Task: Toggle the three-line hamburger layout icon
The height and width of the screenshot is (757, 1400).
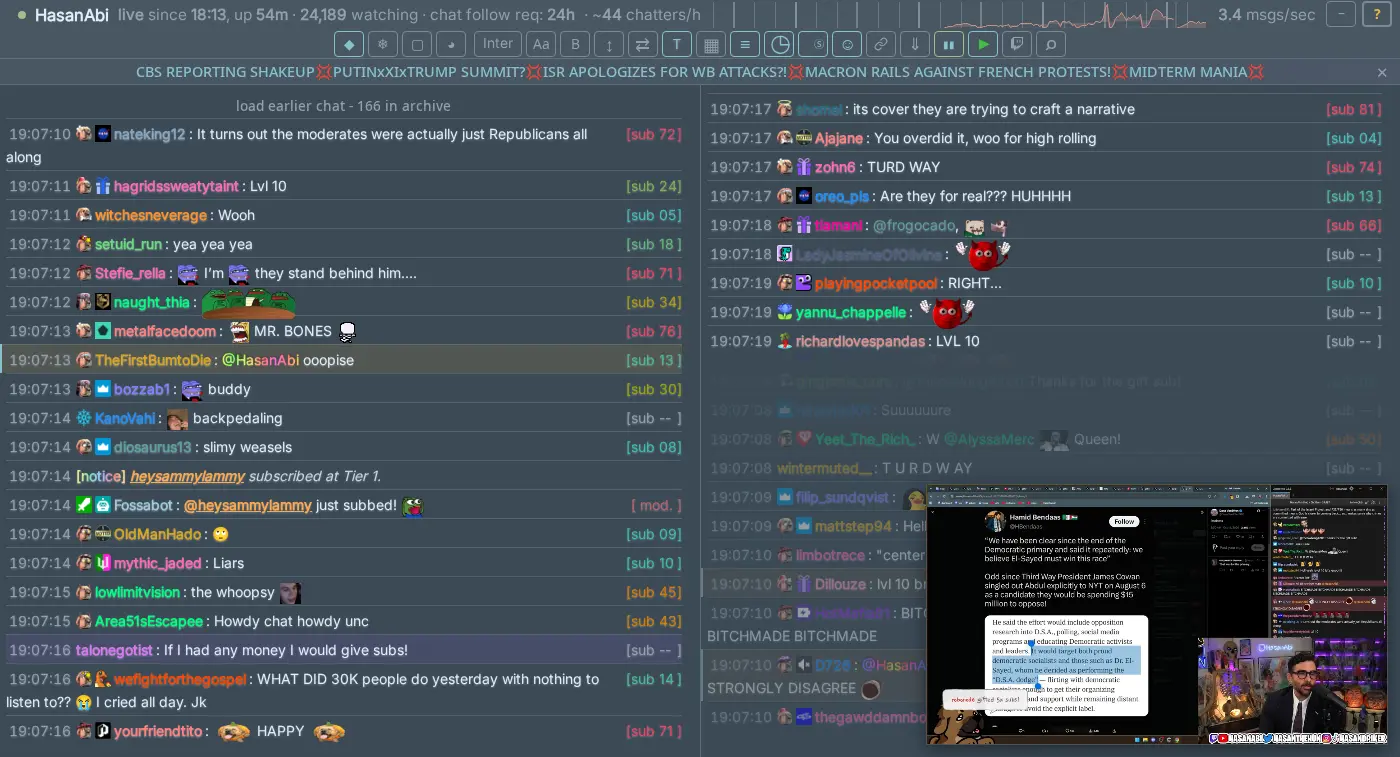Action: [x=745, y=44]
